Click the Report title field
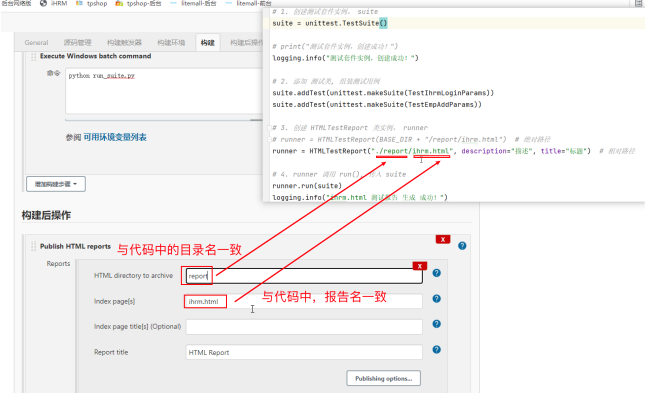Viewport: 645px width, 393px height. coord(304,352)
